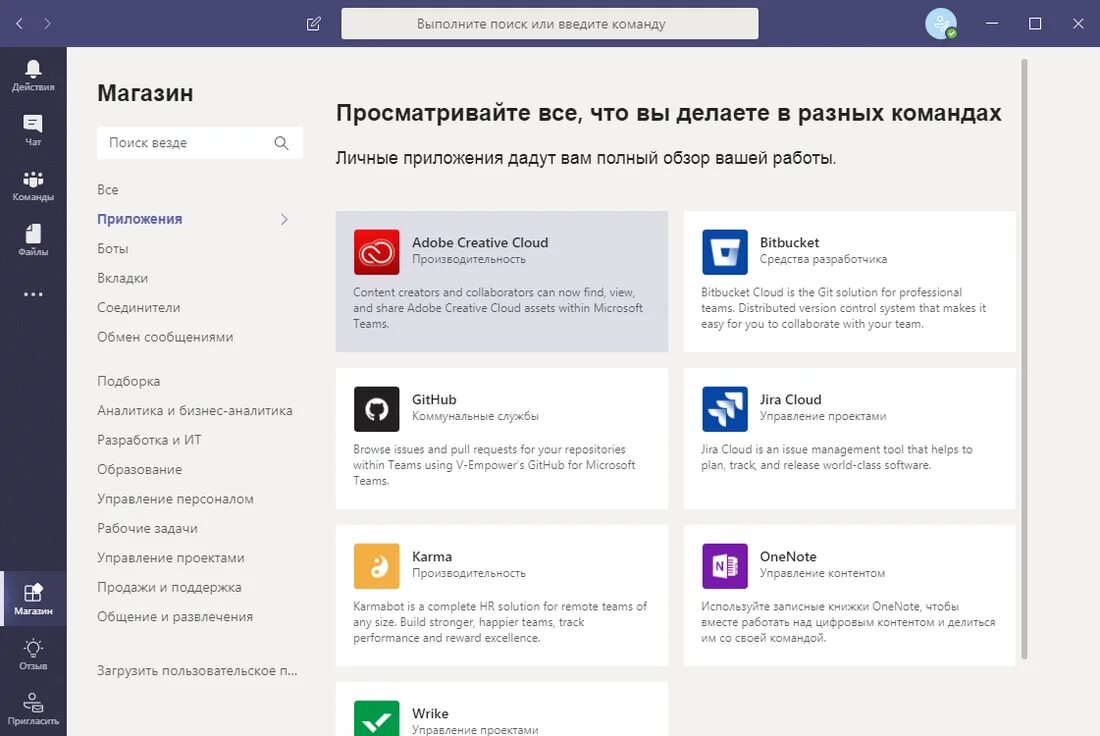Select the Соединители category
The image size is (1100, 736).
[x=139, y=307]
